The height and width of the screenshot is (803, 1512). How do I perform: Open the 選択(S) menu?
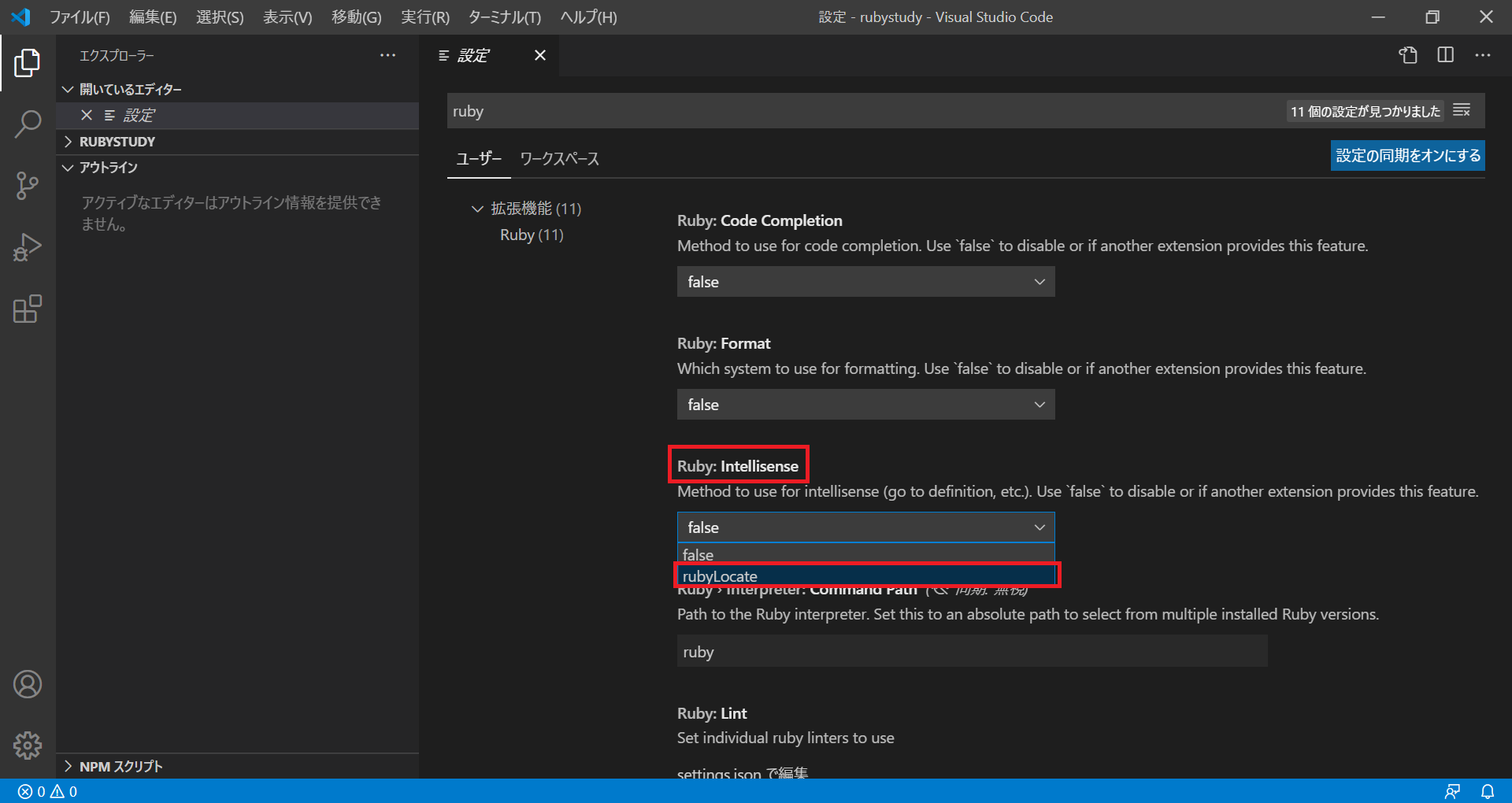[x=220, y=17]
